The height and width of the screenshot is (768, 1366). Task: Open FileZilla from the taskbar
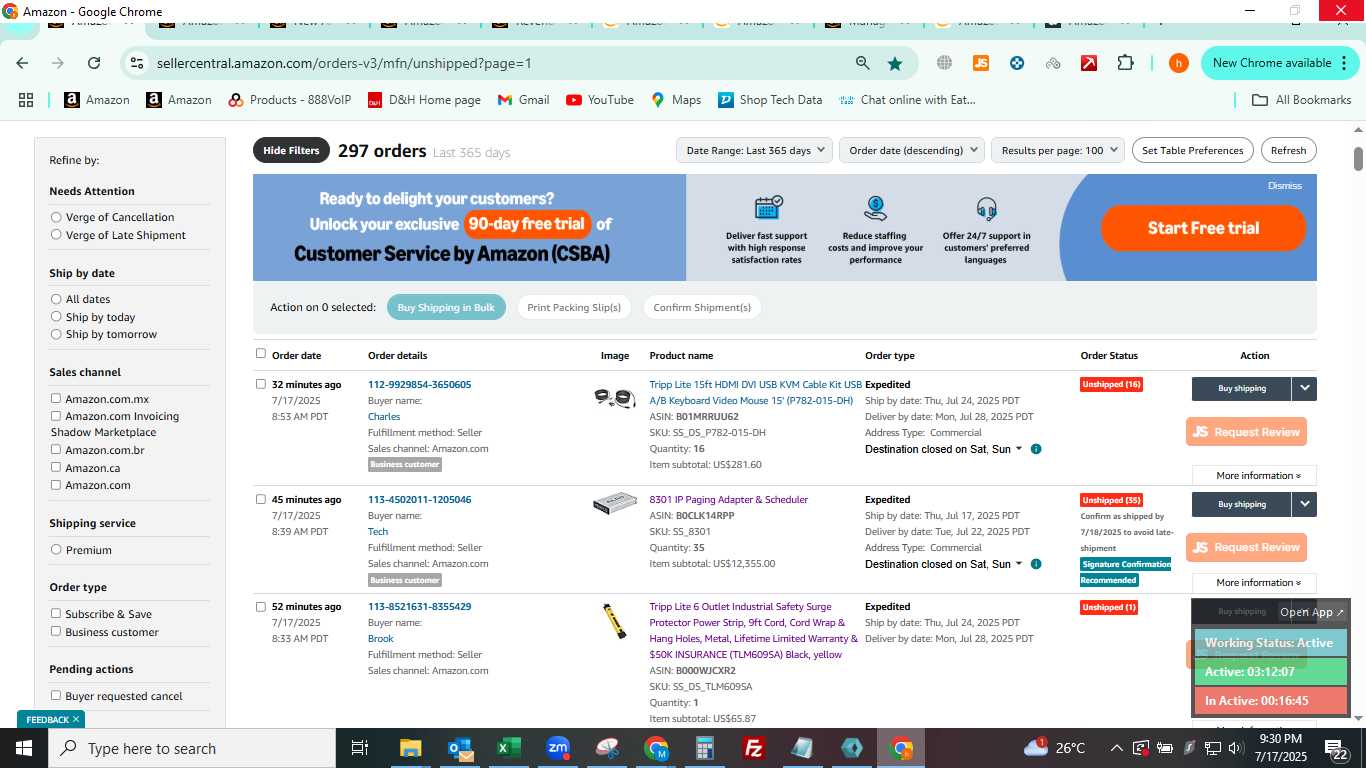pyautogui.click(x=754, y=748)
